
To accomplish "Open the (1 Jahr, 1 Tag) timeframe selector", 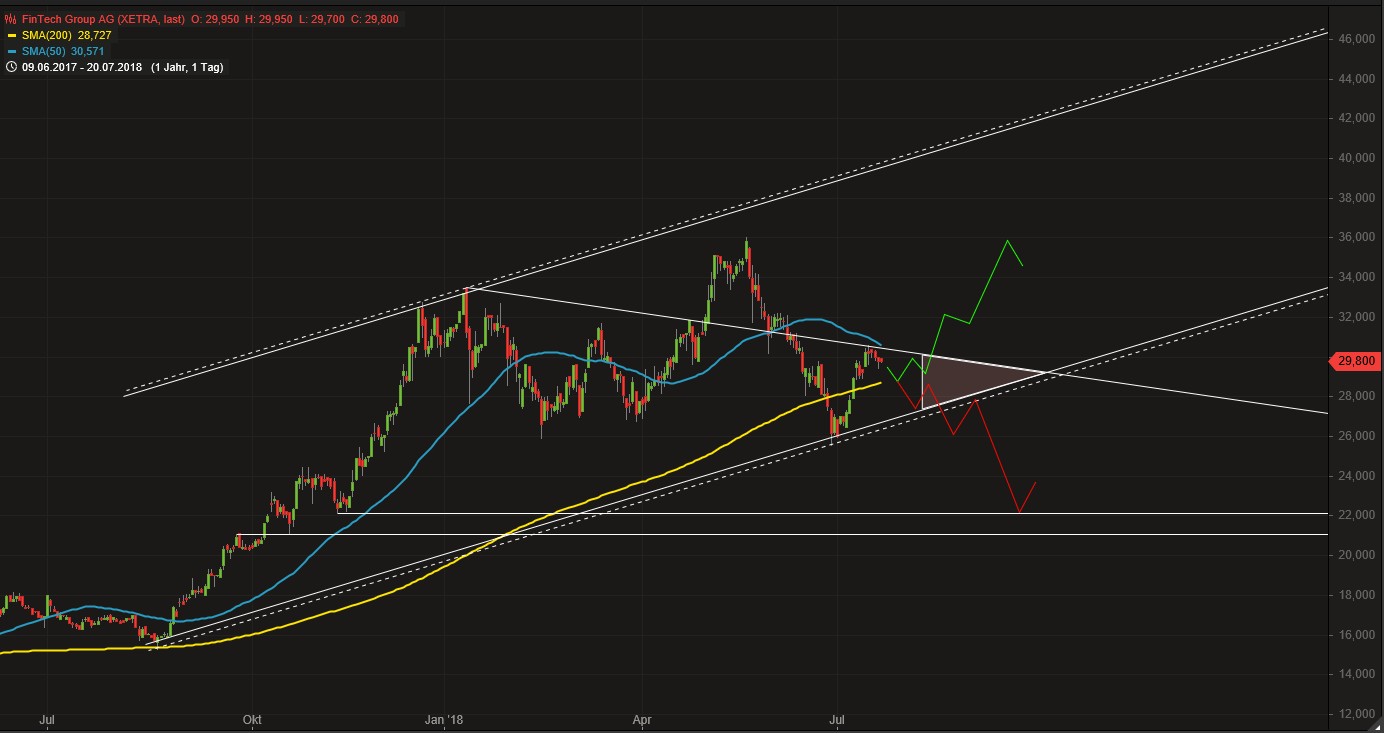I will pos(185,66).
